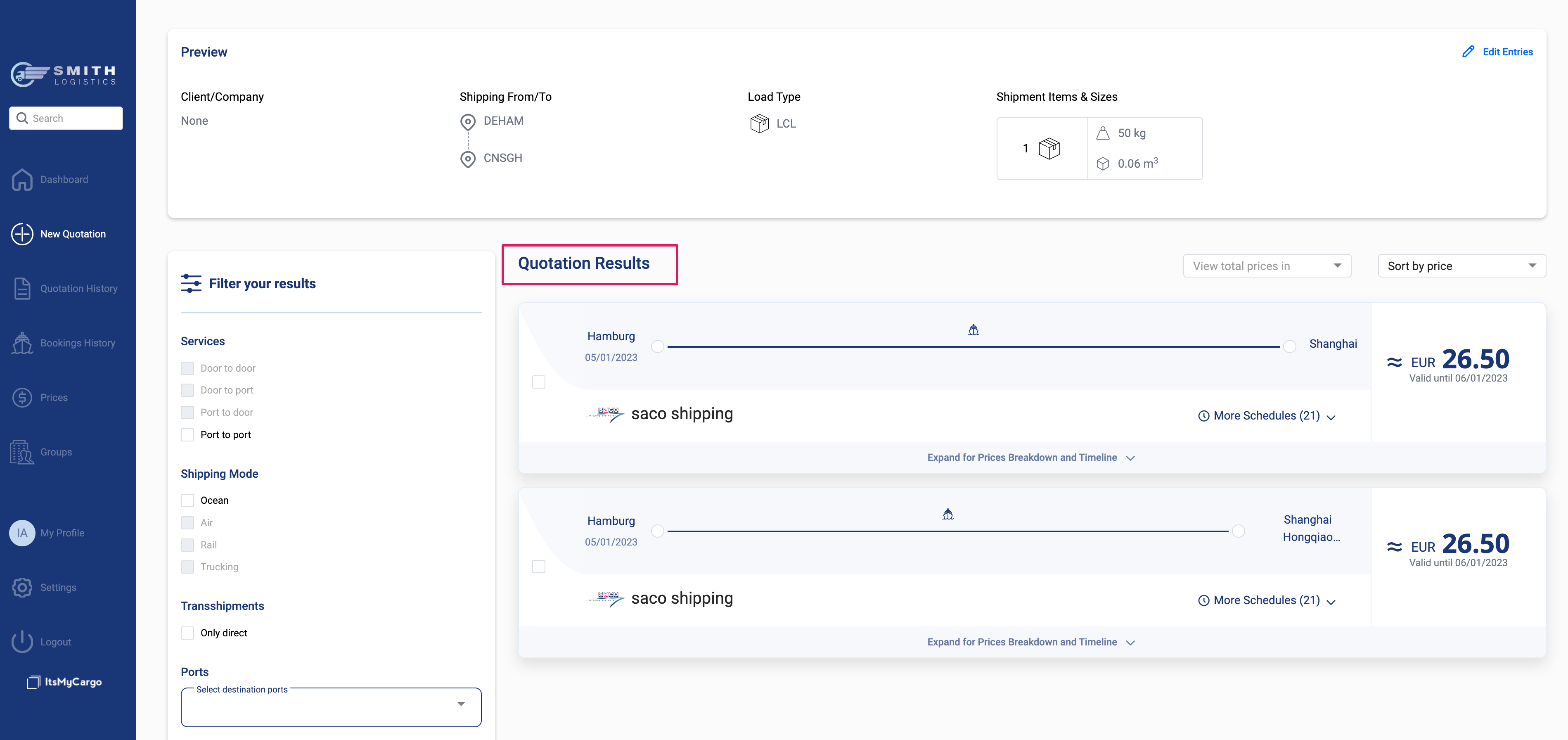Show More Schedules for Shanghai Hongqiao route
This screenshot has width=1568, height=740.
pos(1266,600)
